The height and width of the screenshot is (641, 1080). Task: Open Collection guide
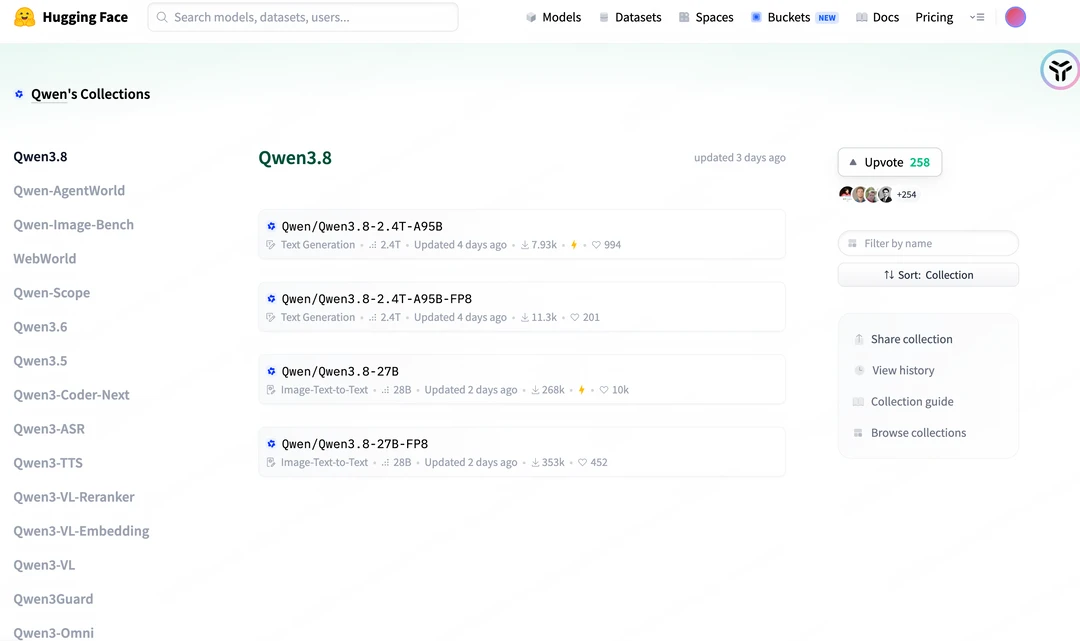coord(912,401)
